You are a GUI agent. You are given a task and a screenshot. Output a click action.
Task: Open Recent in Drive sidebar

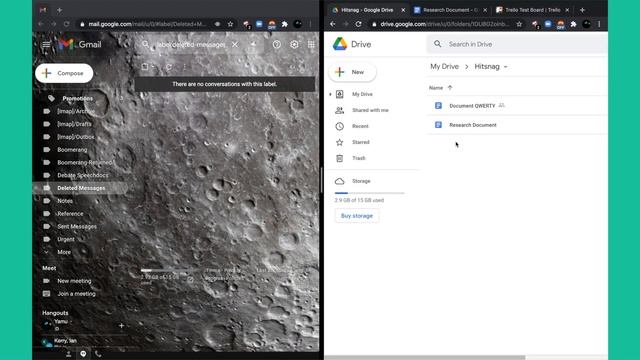coord(360,126)
